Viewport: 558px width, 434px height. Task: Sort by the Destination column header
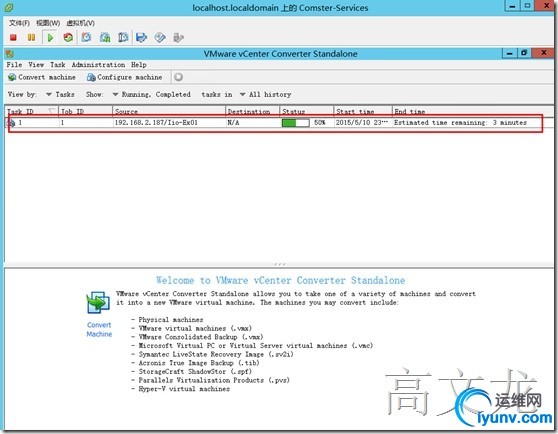(253, 111)
